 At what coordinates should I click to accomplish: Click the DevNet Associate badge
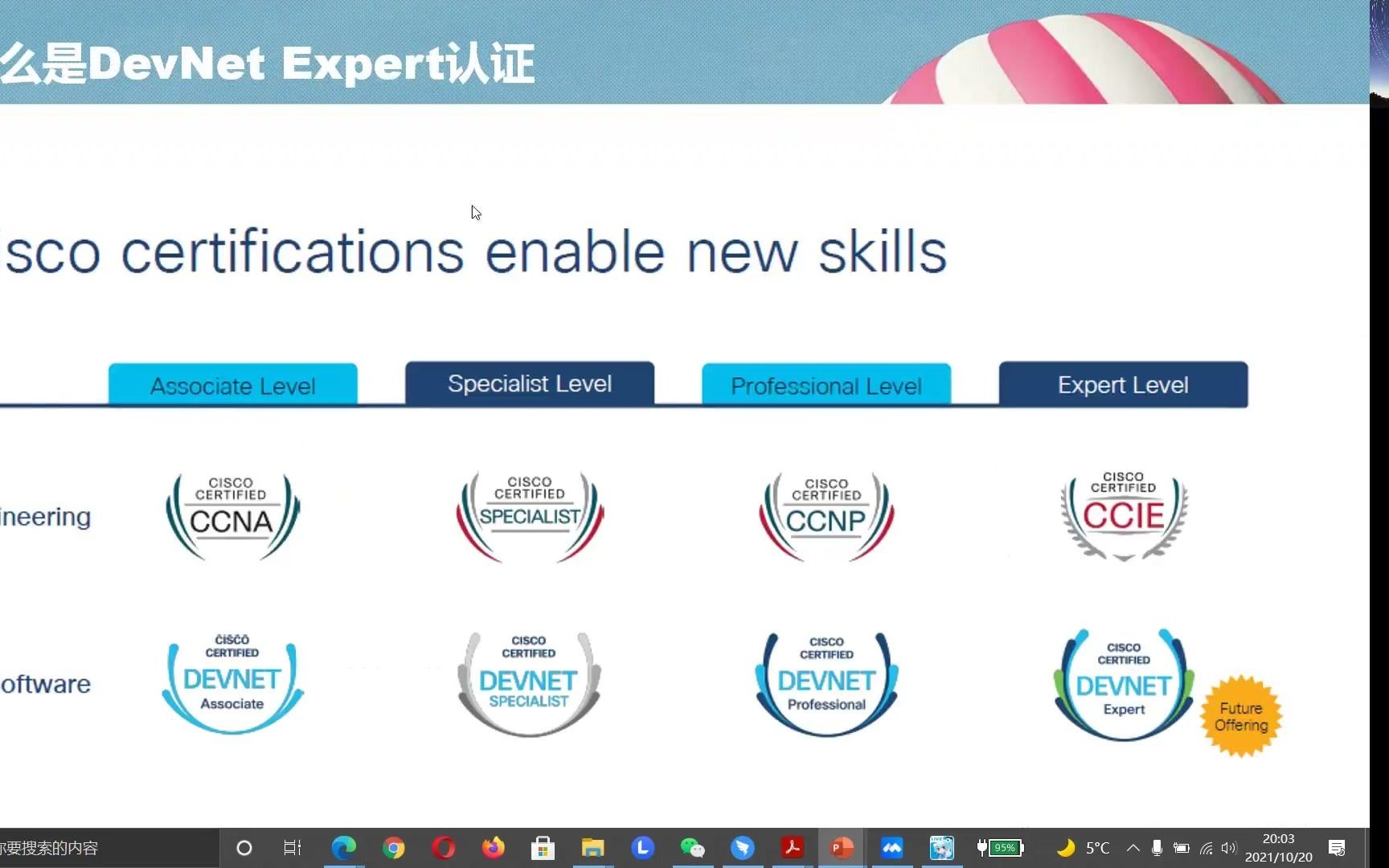coord(232,683)
